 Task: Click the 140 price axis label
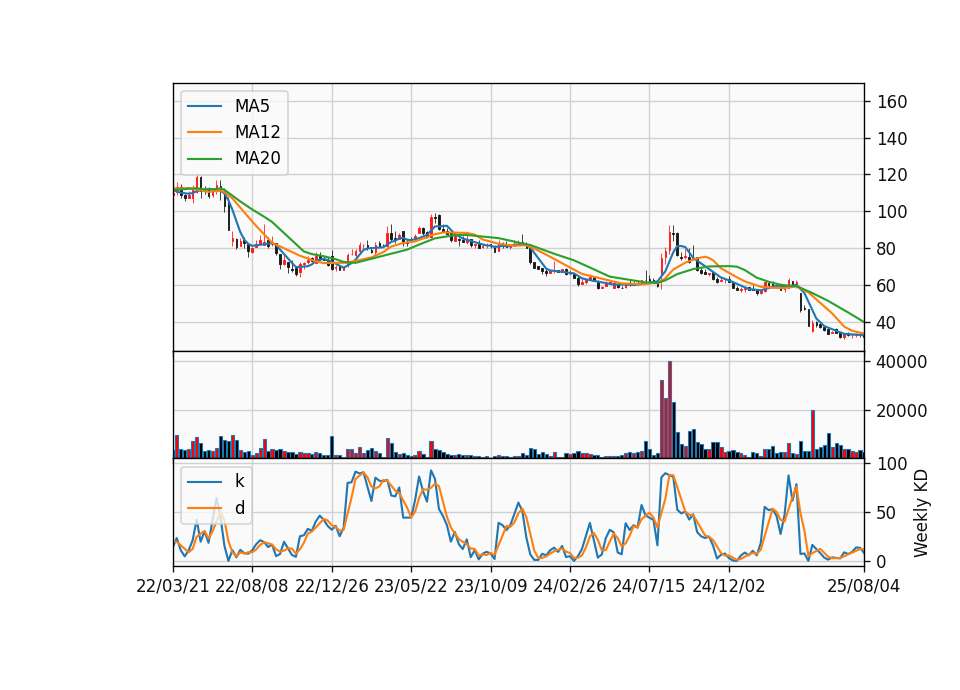coord(892,139)
